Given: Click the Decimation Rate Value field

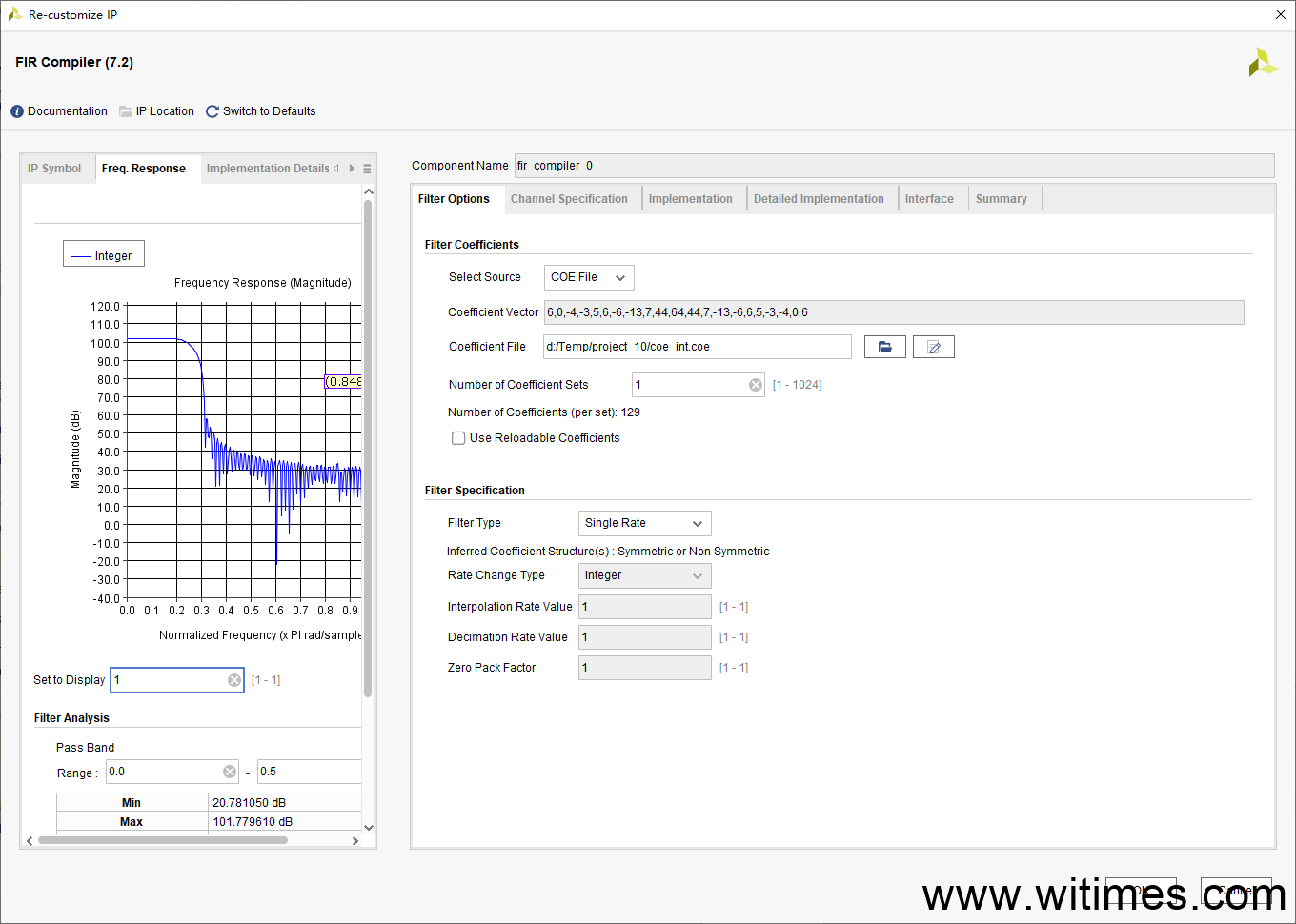Looking at the screenshot, I should tap(645, 637).
